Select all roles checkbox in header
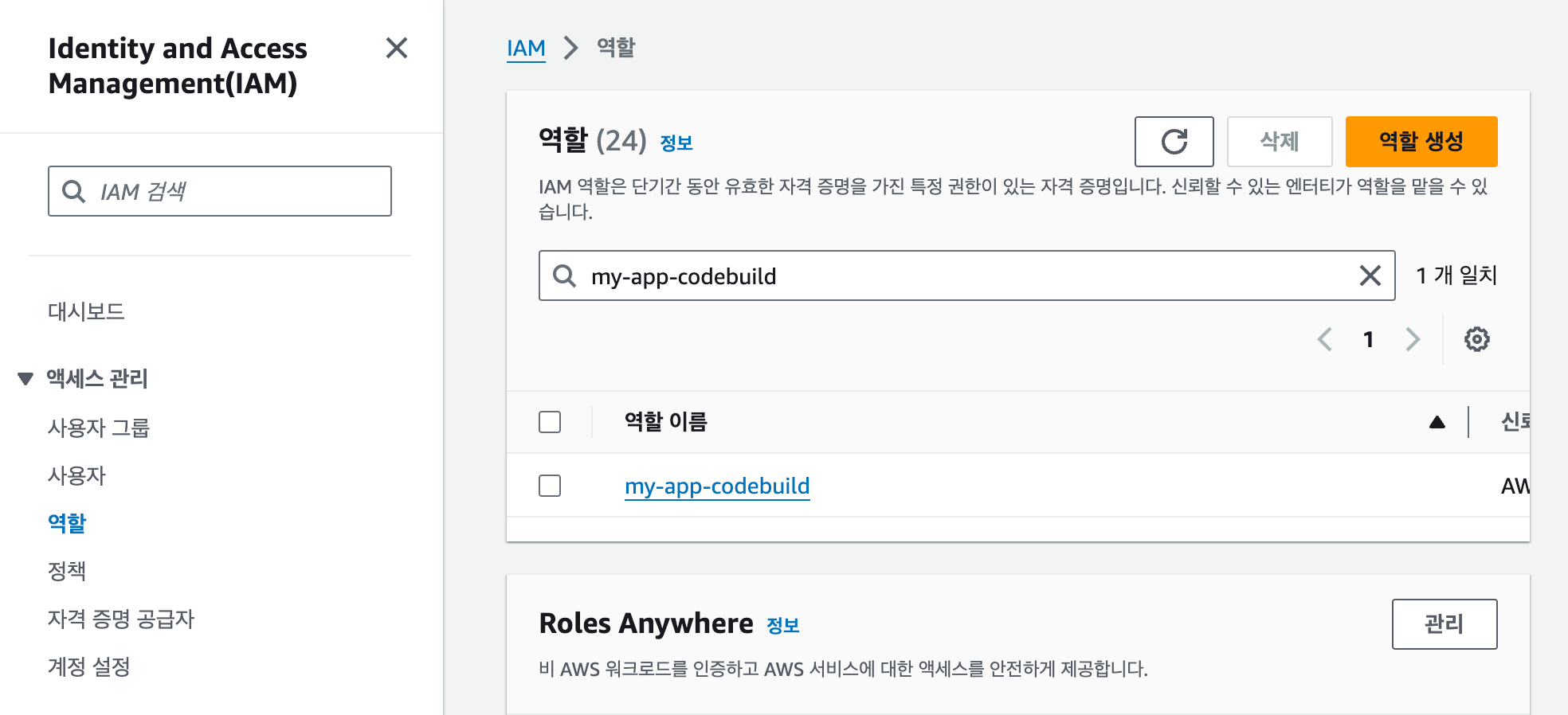The width and height of the screenshot is (1568, 715). 550,422
